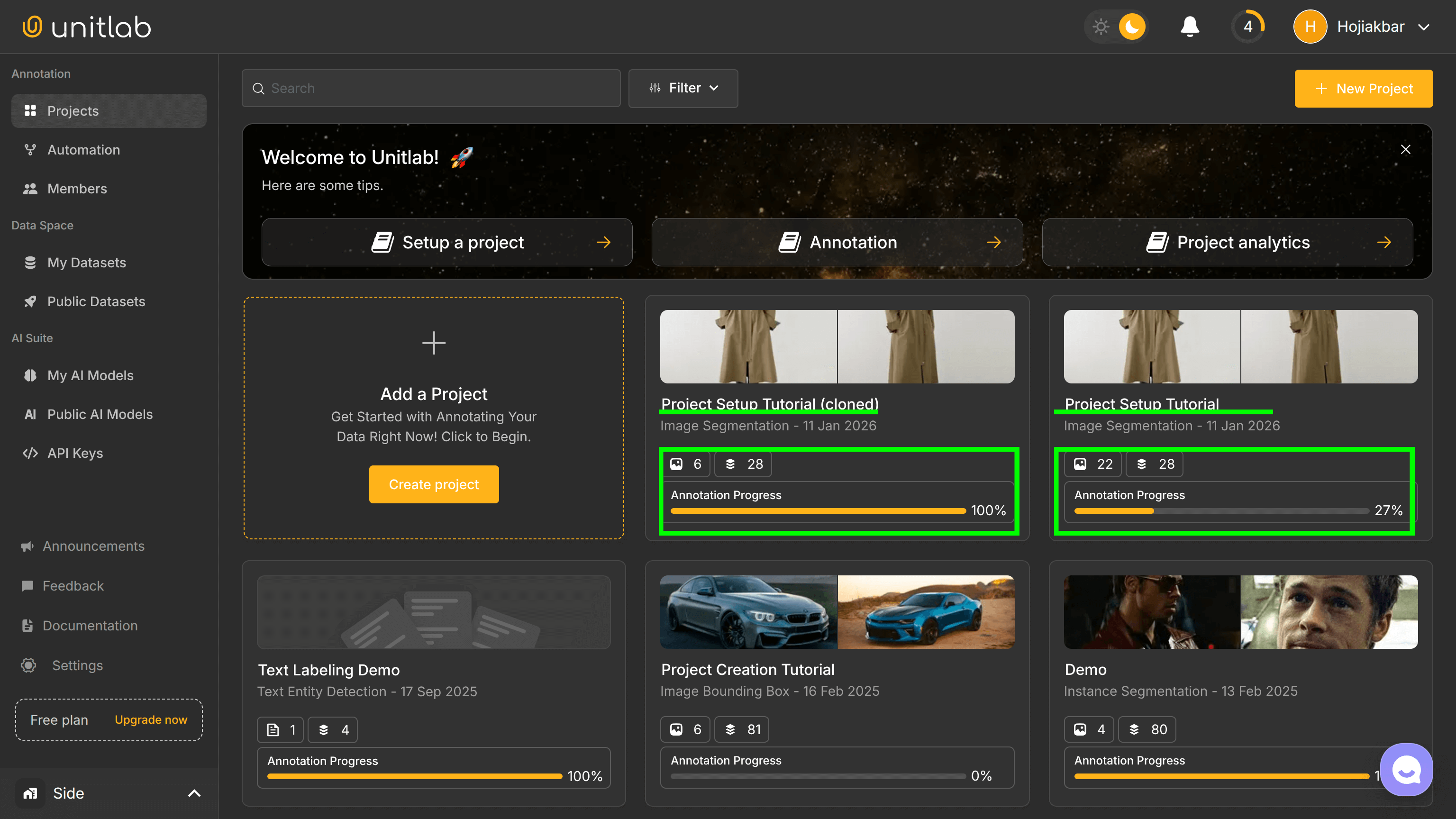The image size is (1456, 819).
Task: Open the Settings menu item
Action: click(x=78, y=665)
